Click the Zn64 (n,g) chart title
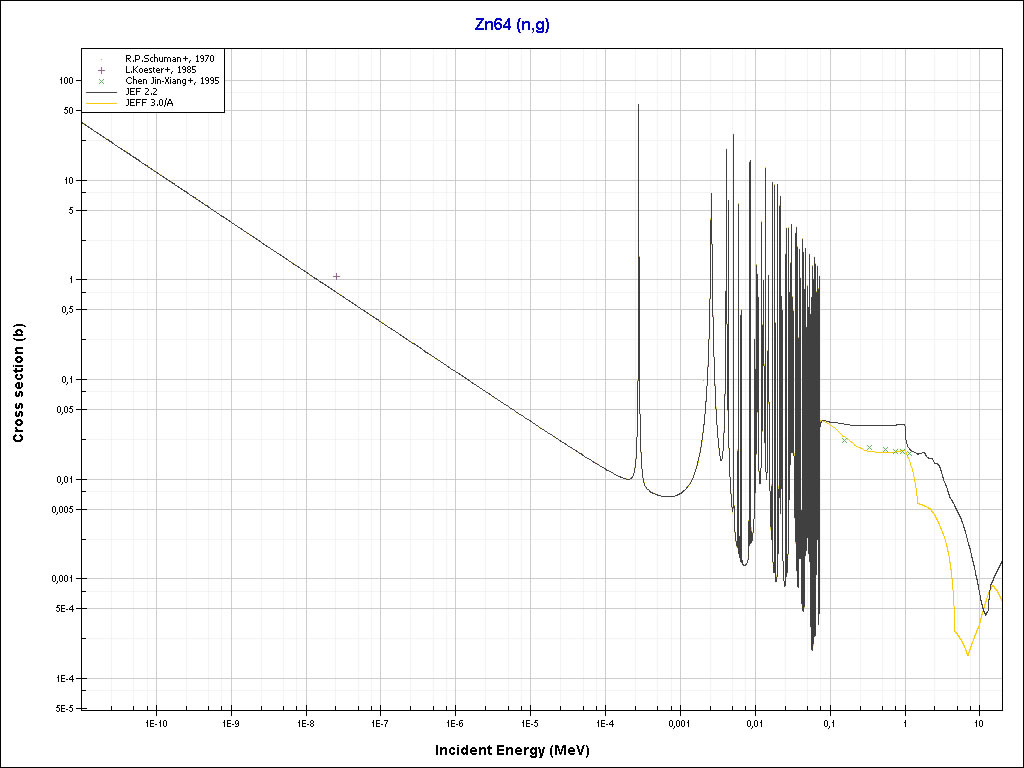The height and width of the screenshot is (768, 1024). click(x=511, y=25)
